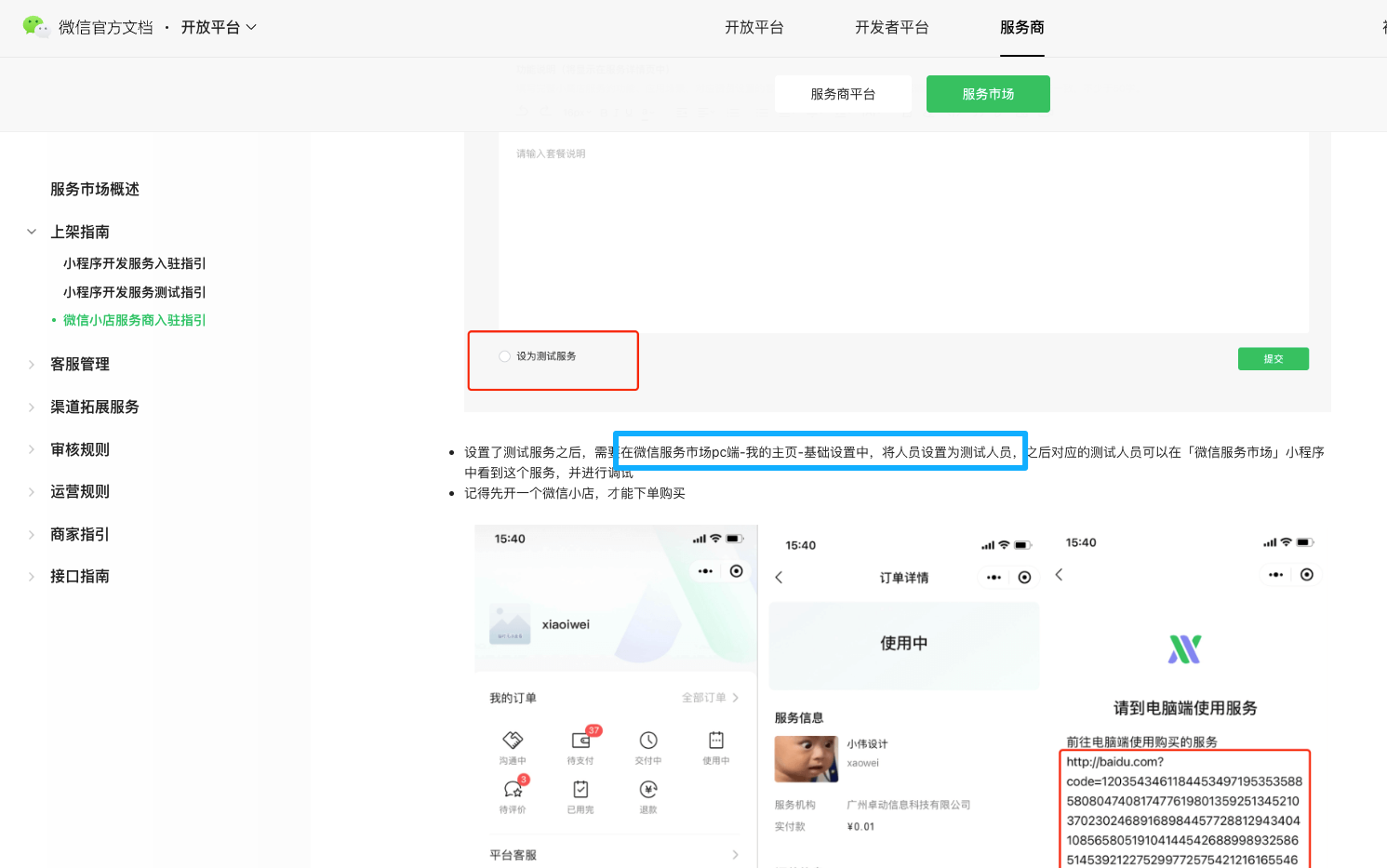The width and height of the screenshot is (1387, 868).
Task: Click the three-dot menu beside 订单详情
Action: 994,578
